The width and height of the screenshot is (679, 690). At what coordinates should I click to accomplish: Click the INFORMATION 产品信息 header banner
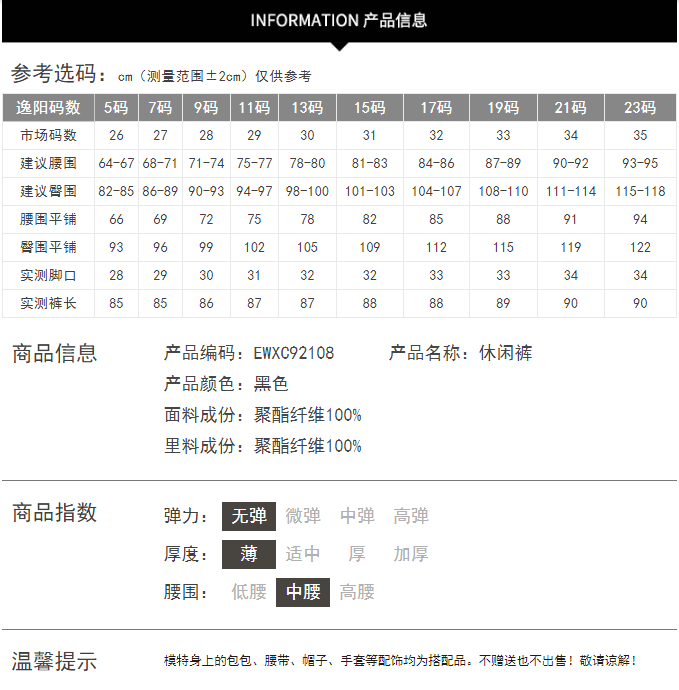pos(339,20)
